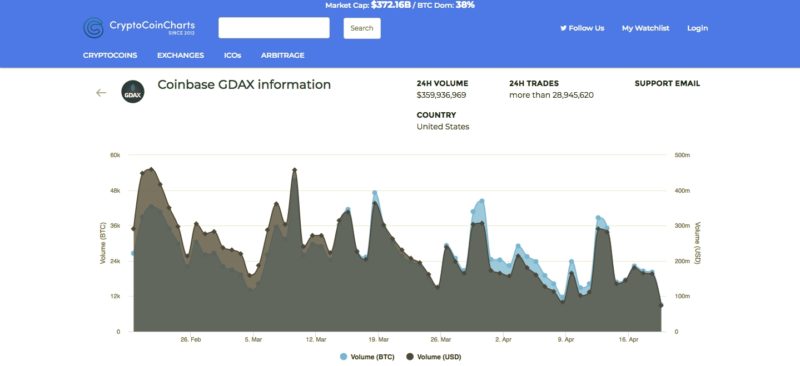Click the Volume (USD) right axis title
Viewport: 800px width, 366px height.
click(x=697, y=243)
